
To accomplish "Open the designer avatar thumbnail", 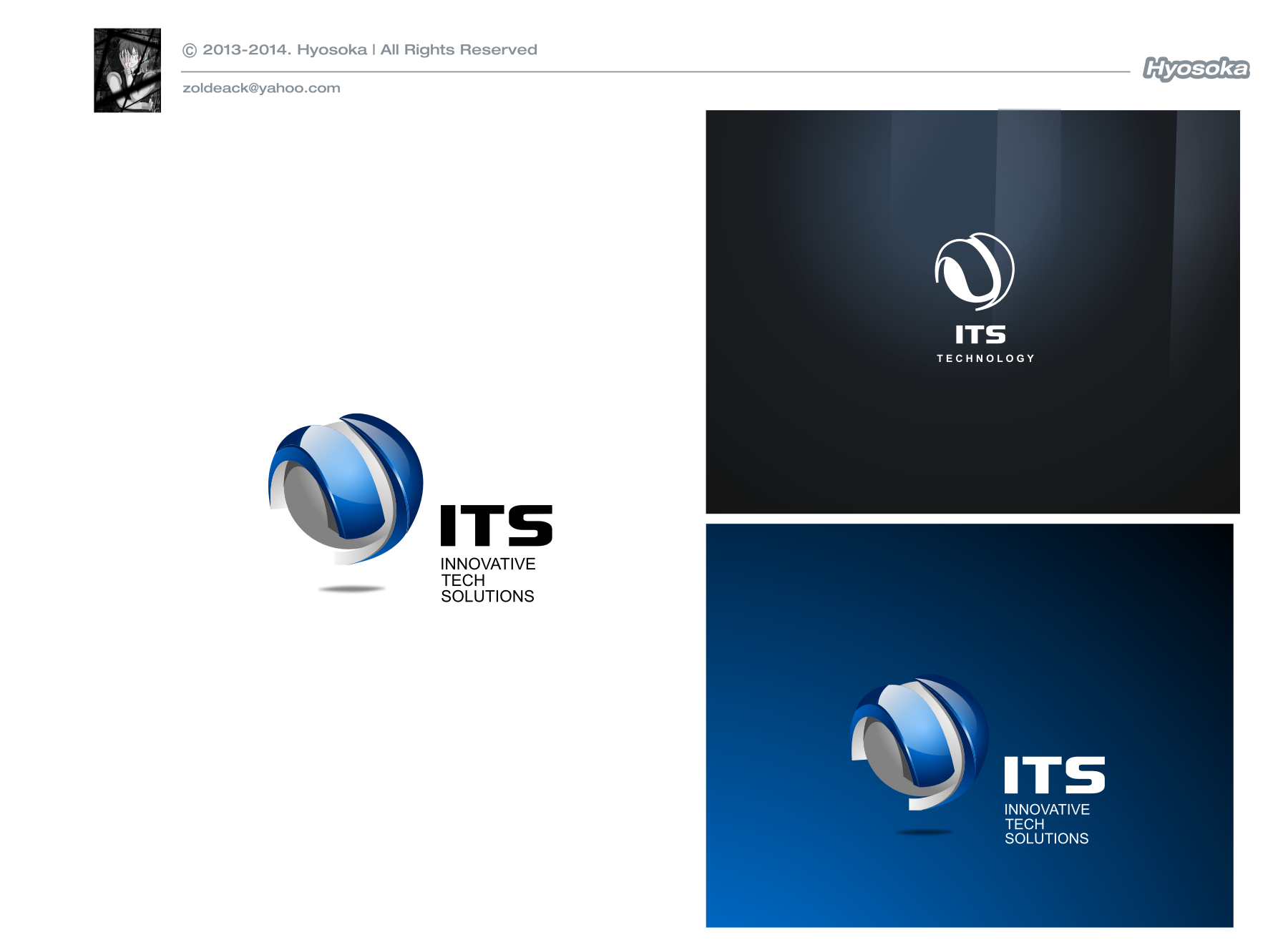I will (x=127, y=70).
